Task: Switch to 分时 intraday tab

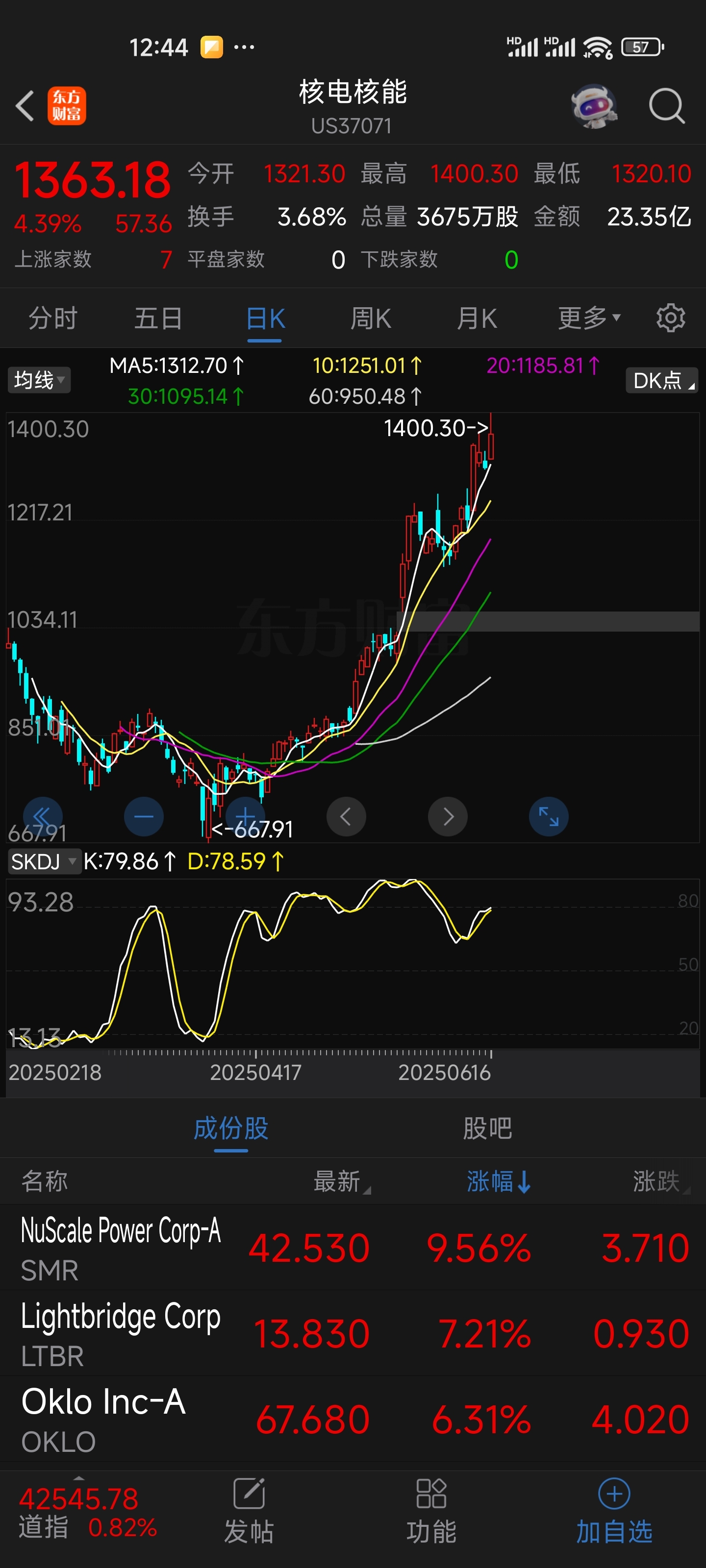Action: coord(53,318)
